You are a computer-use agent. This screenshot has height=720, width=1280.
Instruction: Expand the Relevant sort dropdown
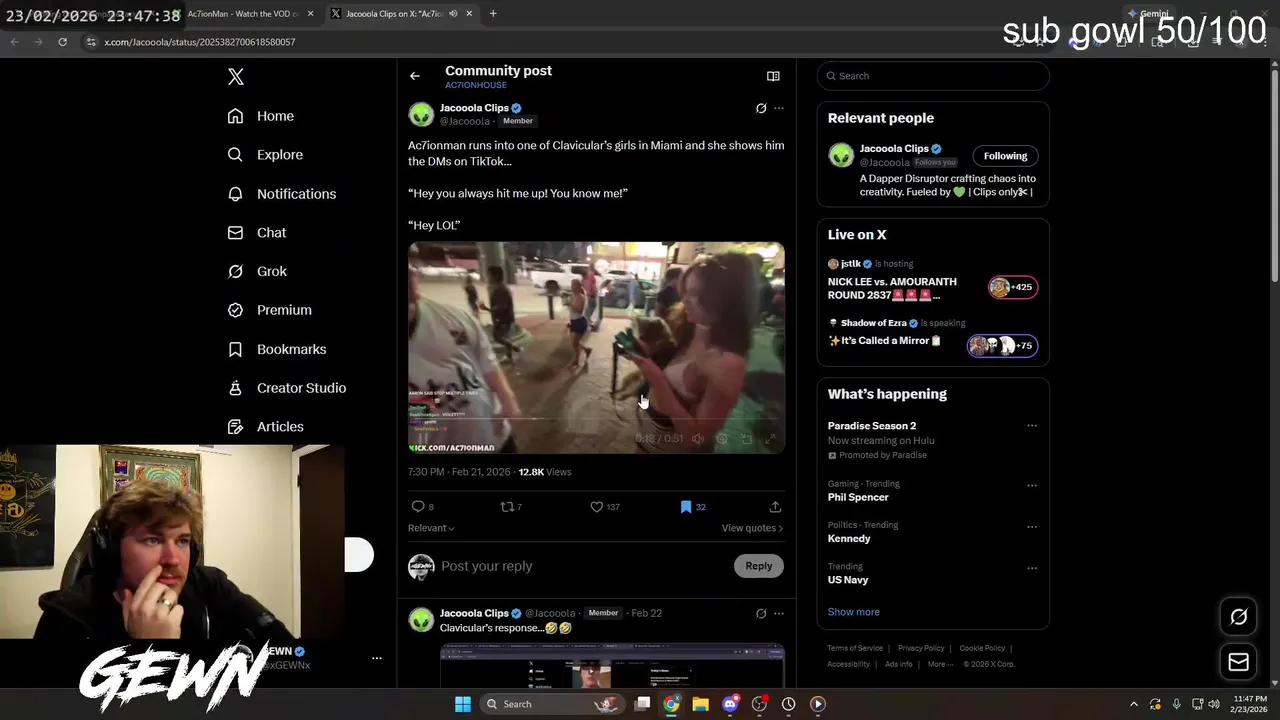tap(431, 528)
